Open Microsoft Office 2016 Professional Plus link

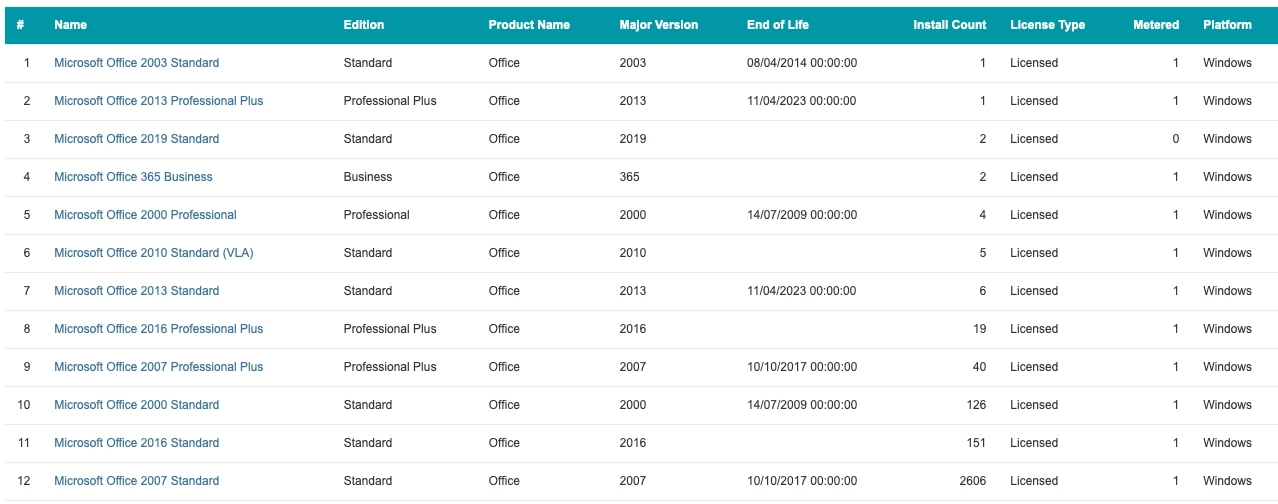coord(159,329)
